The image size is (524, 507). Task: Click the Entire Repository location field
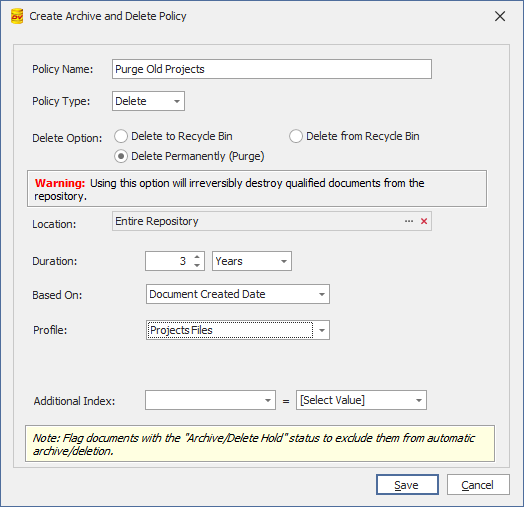coord(272,221)
